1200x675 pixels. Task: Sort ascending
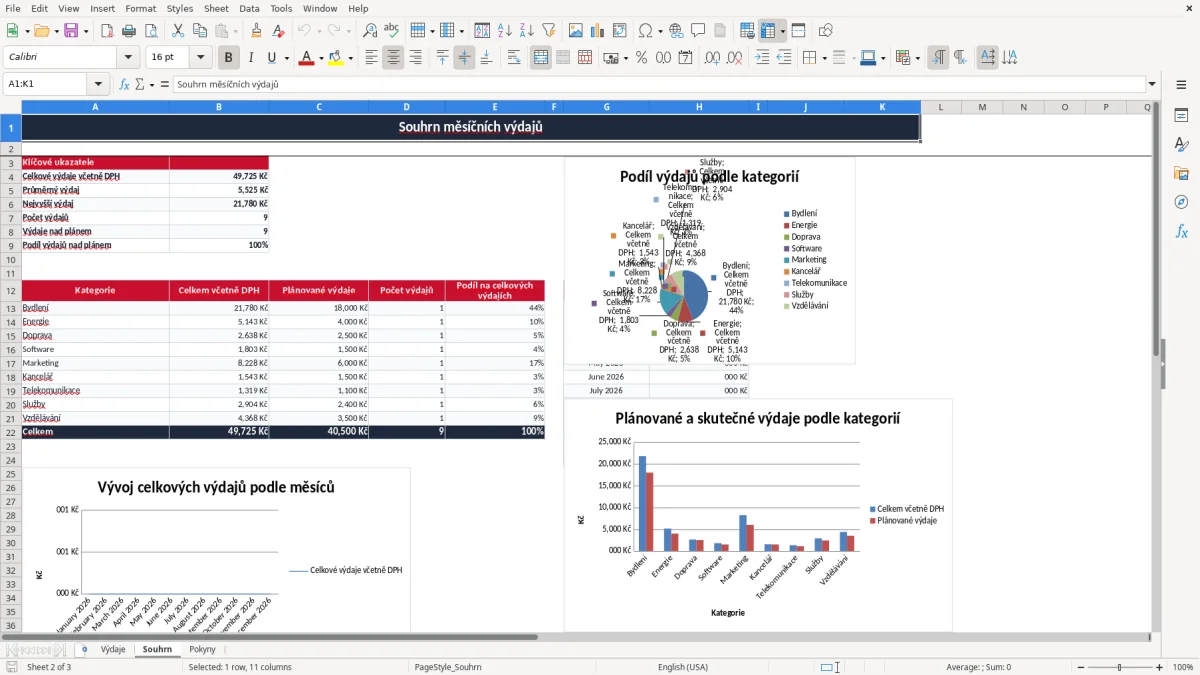(x=504, y=31)
